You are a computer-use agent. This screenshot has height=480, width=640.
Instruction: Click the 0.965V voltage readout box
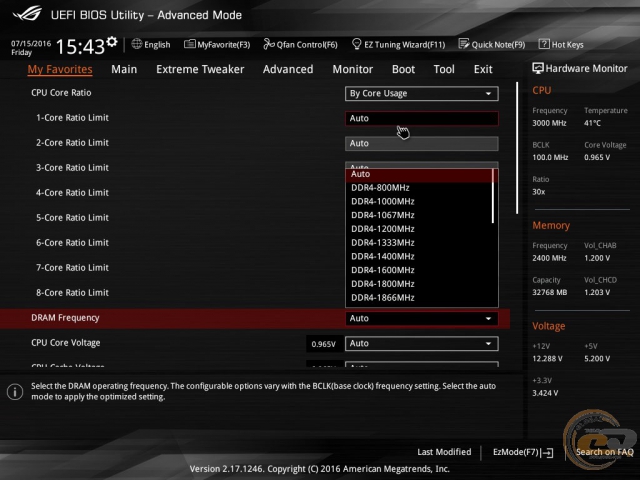pos(323,344)
